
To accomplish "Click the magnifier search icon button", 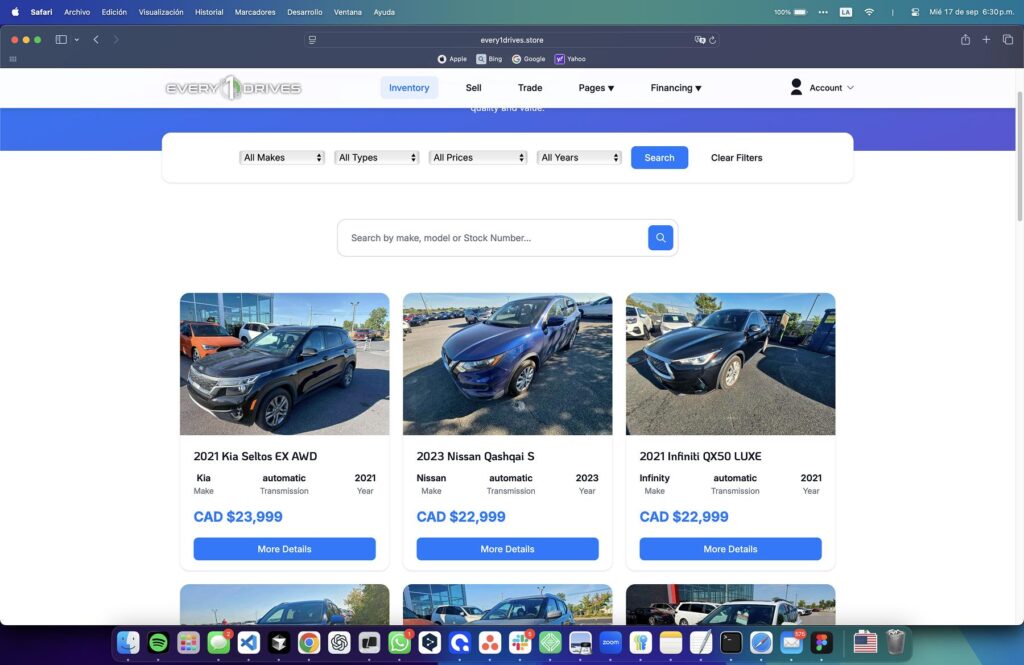I will [660, 238].
